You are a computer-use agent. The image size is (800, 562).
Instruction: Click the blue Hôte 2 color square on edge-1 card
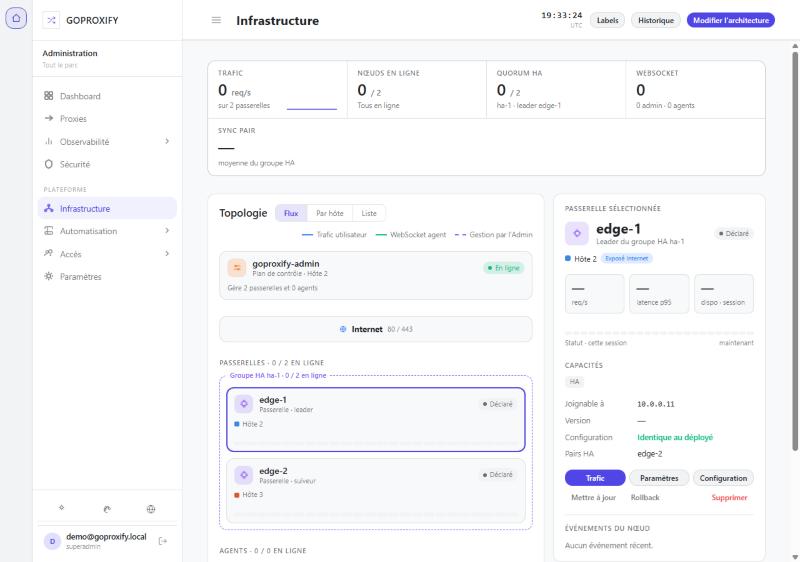pos(237,424)
